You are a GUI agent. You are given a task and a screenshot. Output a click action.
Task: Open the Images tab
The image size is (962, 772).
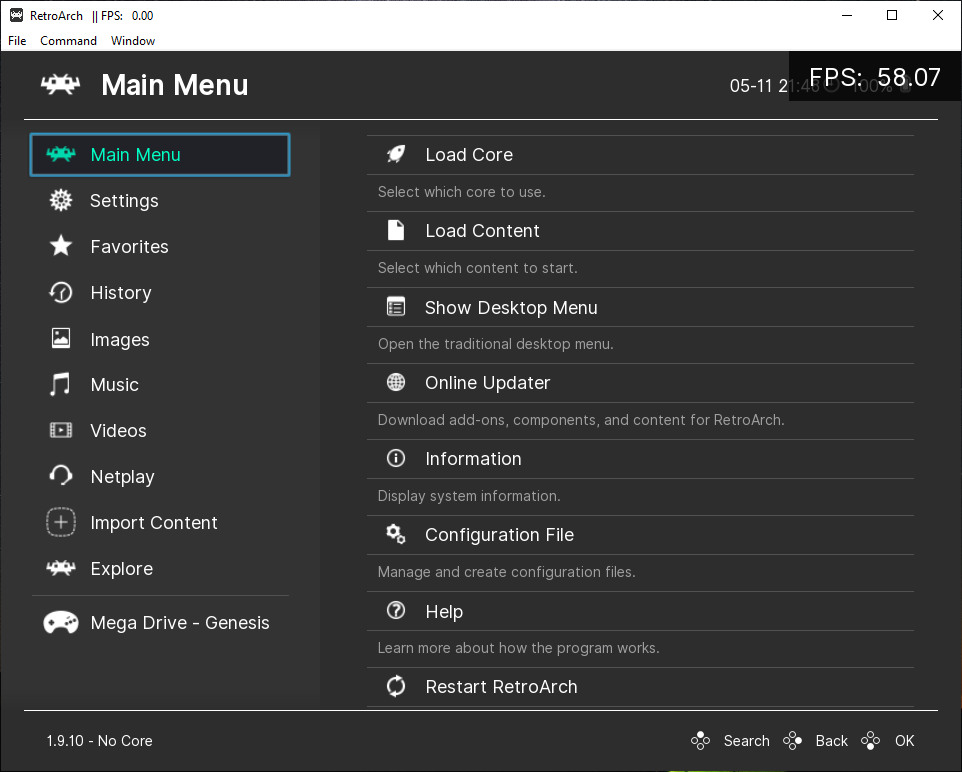pos(160,339)
